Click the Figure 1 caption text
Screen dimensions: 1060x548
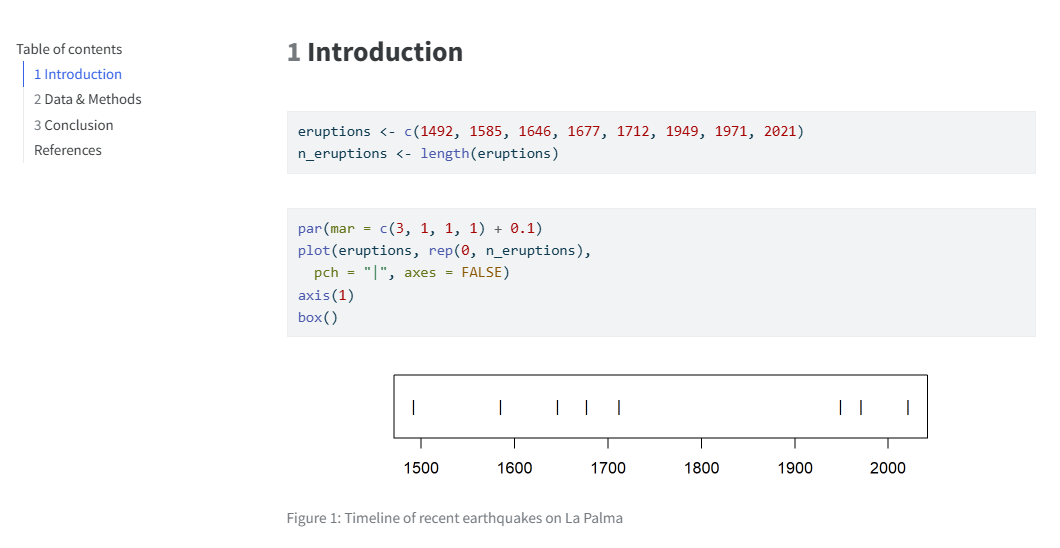pos(454,518)
